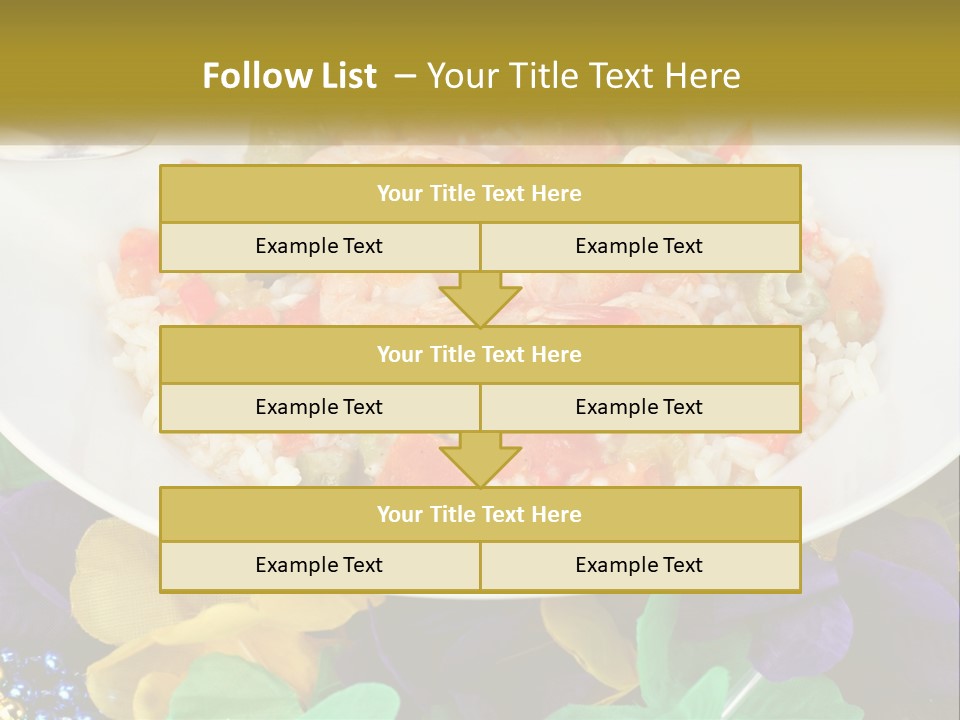Click the left Example Text cell in the first block
Image resolution: width=960 pixels, height=720 pixels.
coord(320,247)
